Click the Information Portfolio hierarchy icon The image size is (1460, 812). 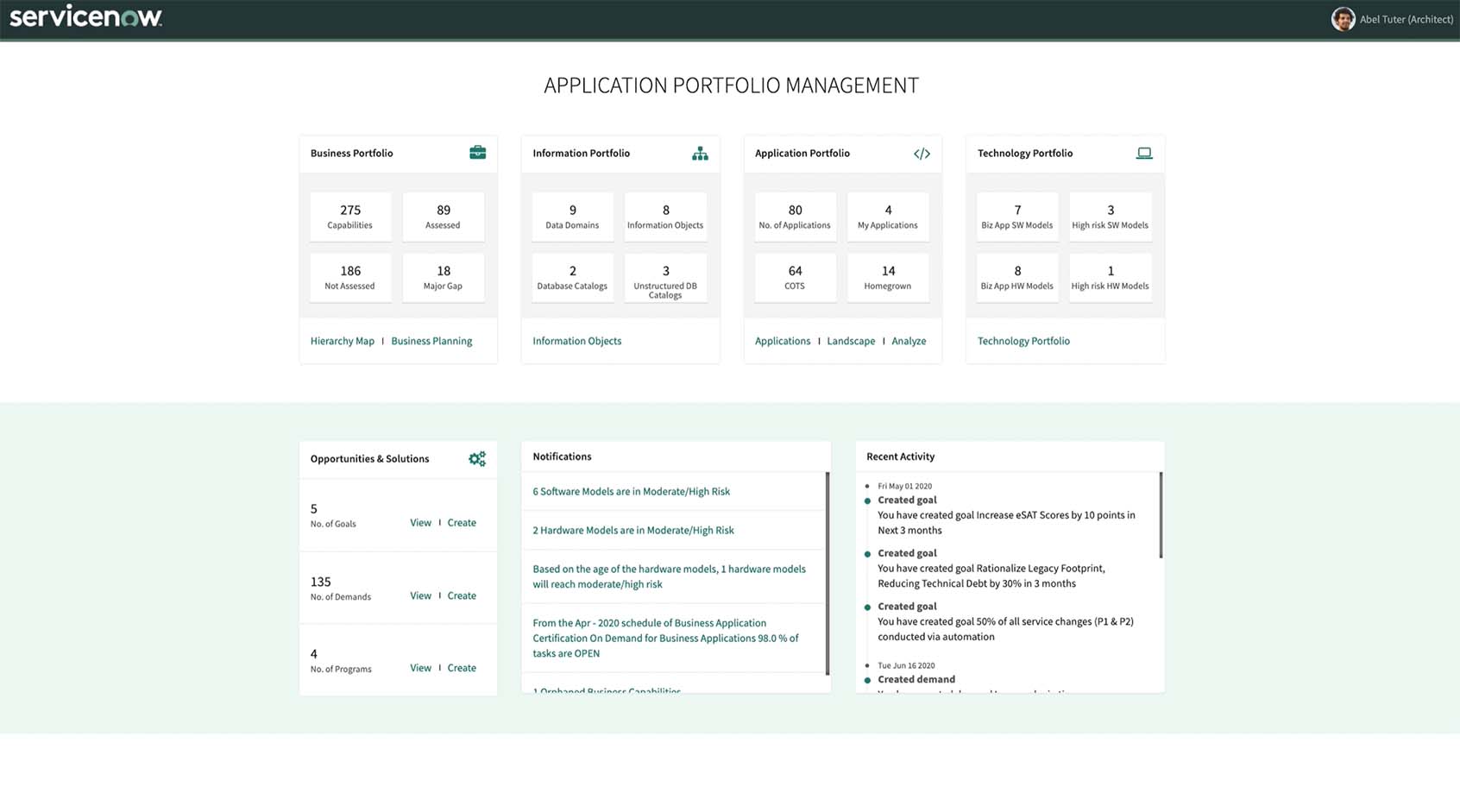coord(700,154)
